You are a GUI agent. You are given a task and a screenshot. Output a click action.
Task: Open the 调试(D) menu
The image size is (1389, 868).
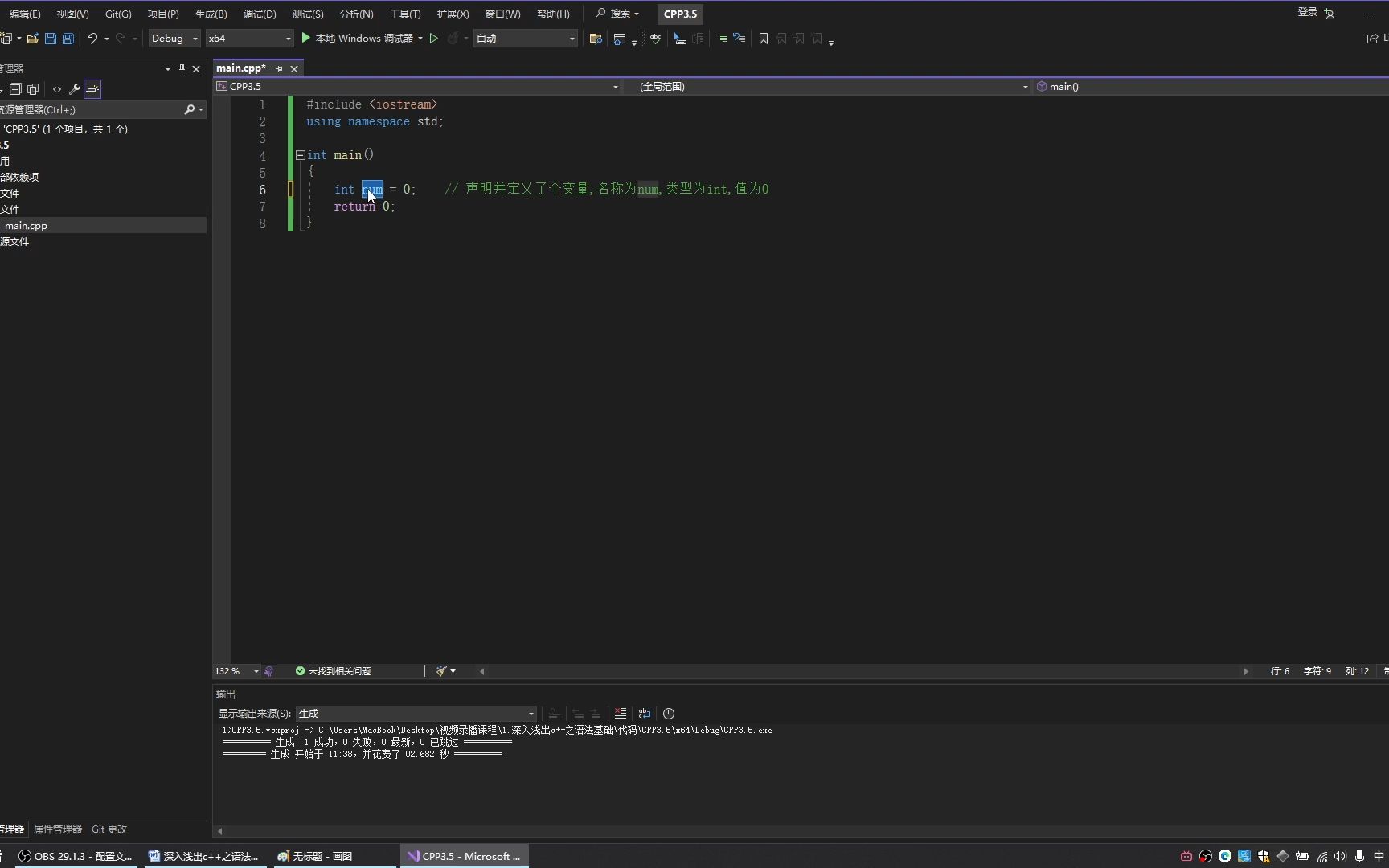[x=260, y=14]
